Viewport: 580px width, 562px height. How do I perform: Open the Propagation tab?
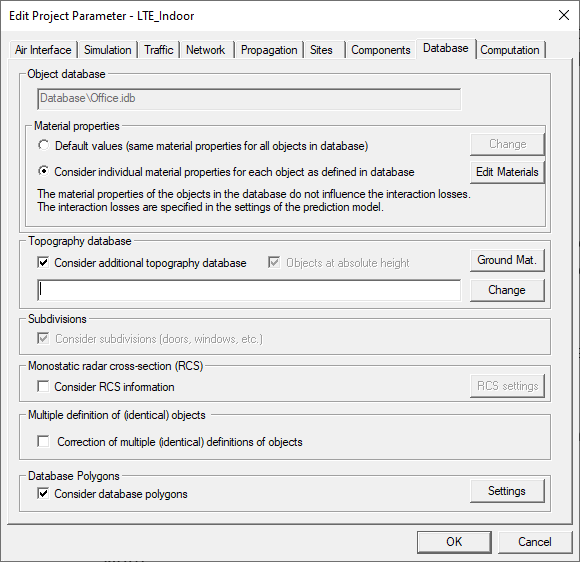pyautogui.click(x=269, y=50)
